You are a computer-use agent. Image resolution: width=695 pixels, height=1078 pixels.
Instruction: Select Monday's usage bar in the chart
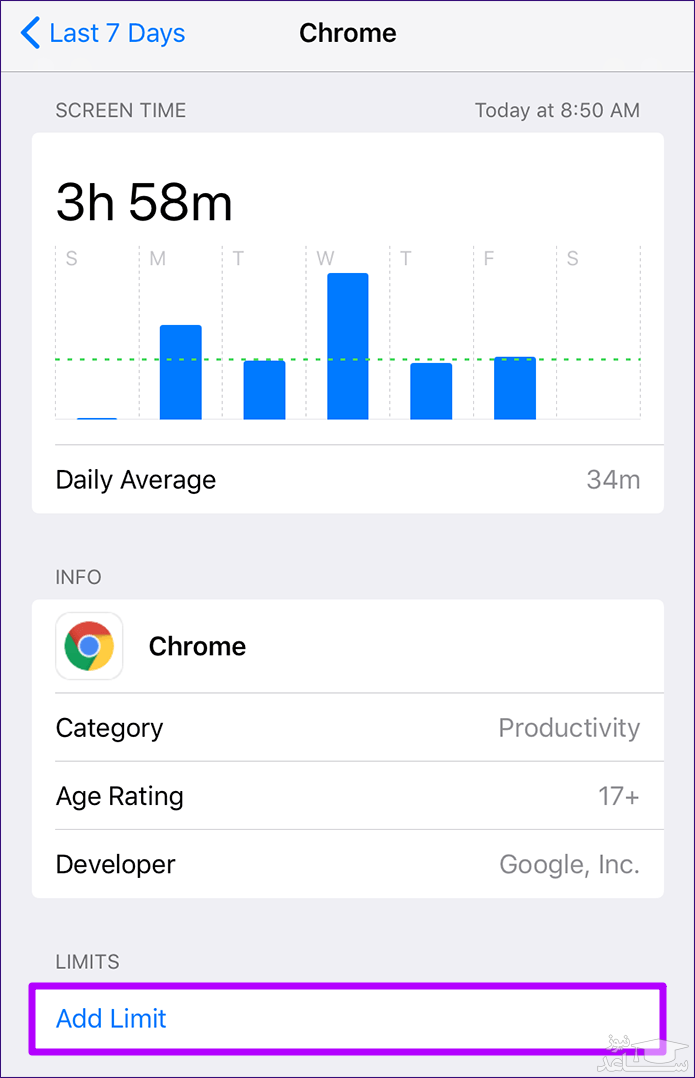tap(181, 372)
